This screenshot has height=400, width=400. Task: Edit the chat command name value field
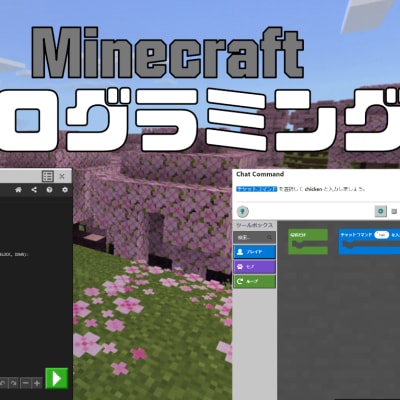[381, 235]
